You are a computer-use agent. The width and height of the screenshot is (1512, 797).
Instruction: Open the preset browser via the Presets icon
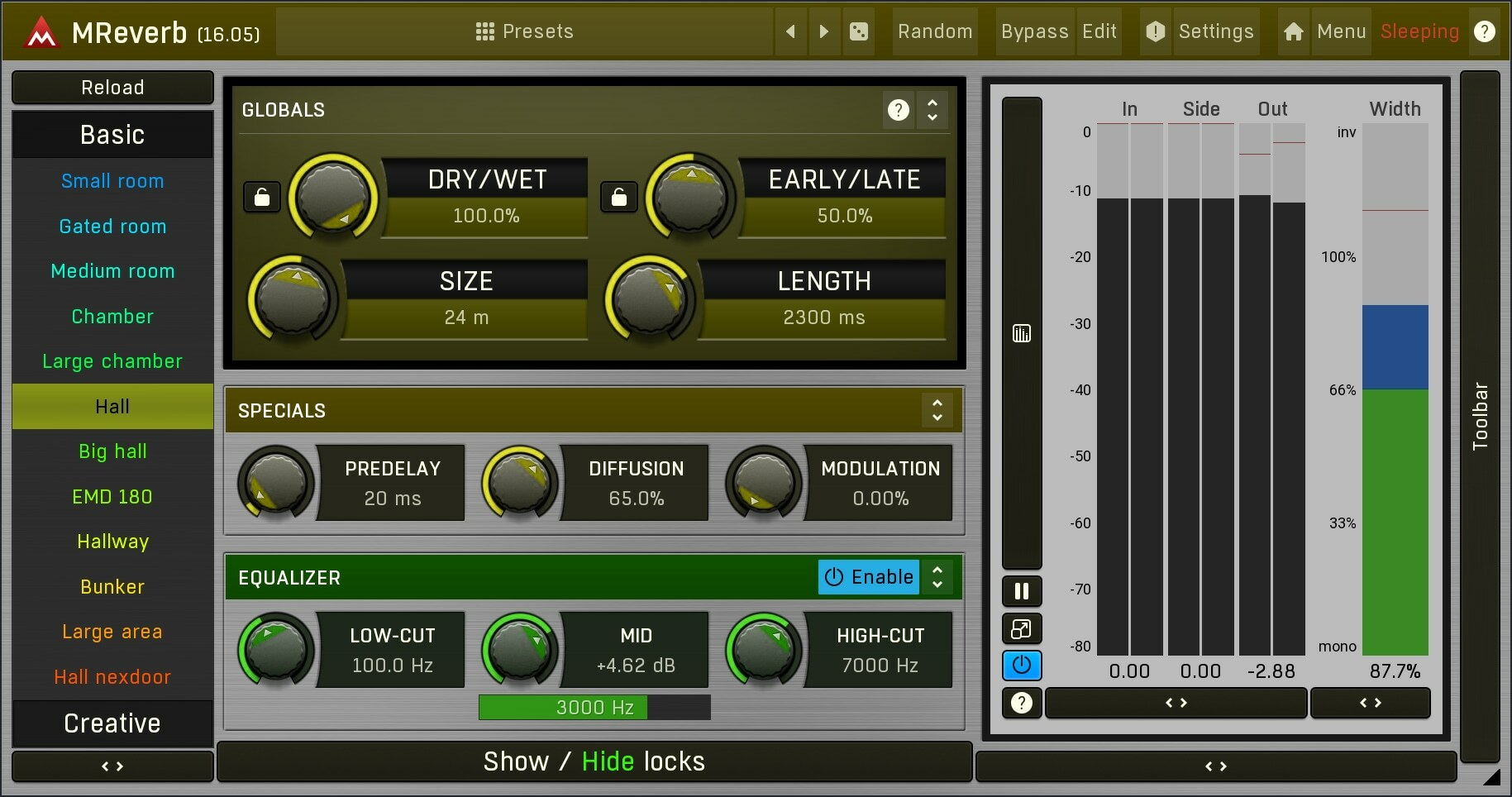[x=484, y=31]
